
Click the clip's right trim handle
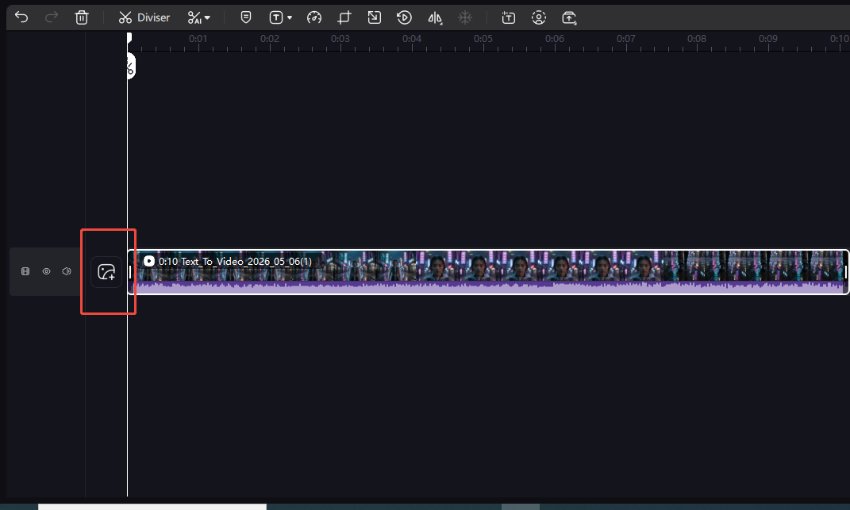tap(846, 272)
